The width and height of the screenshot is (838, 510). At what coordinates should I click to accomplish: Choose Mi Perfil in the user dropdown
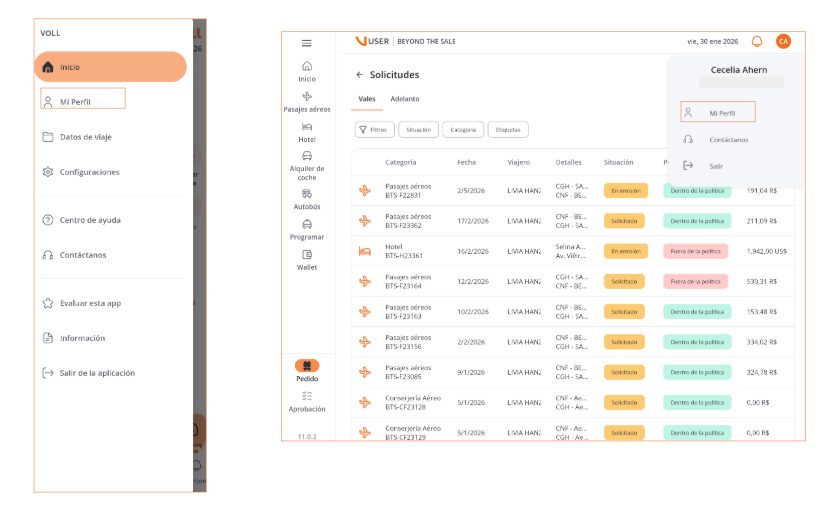coord(717,113)
